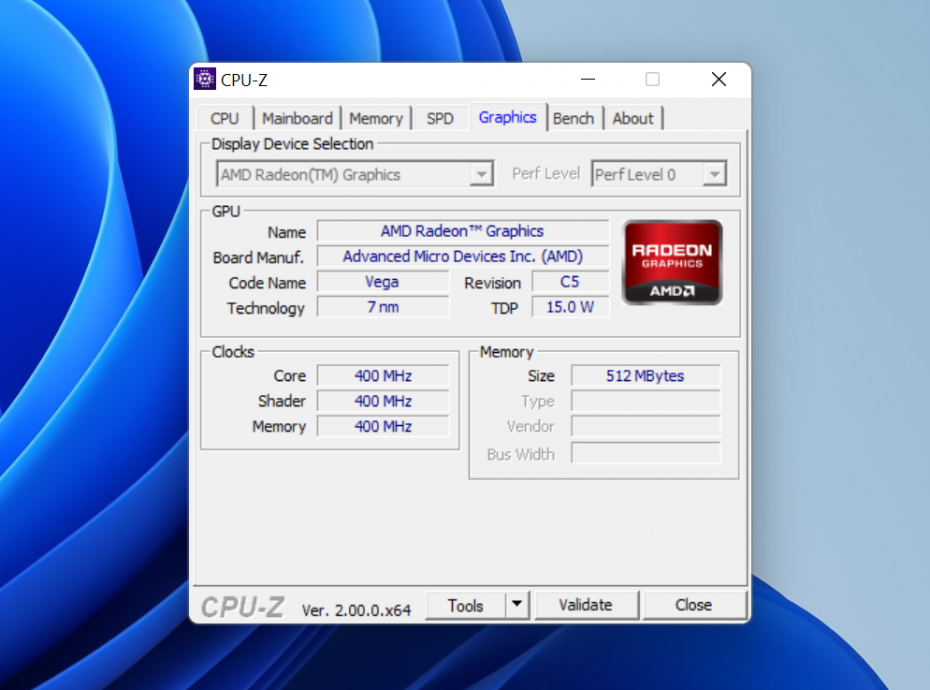Viewport: 930px width, 690px height.
Task: Minimize the CPU-Z window
Action: [x=588, y=79]
